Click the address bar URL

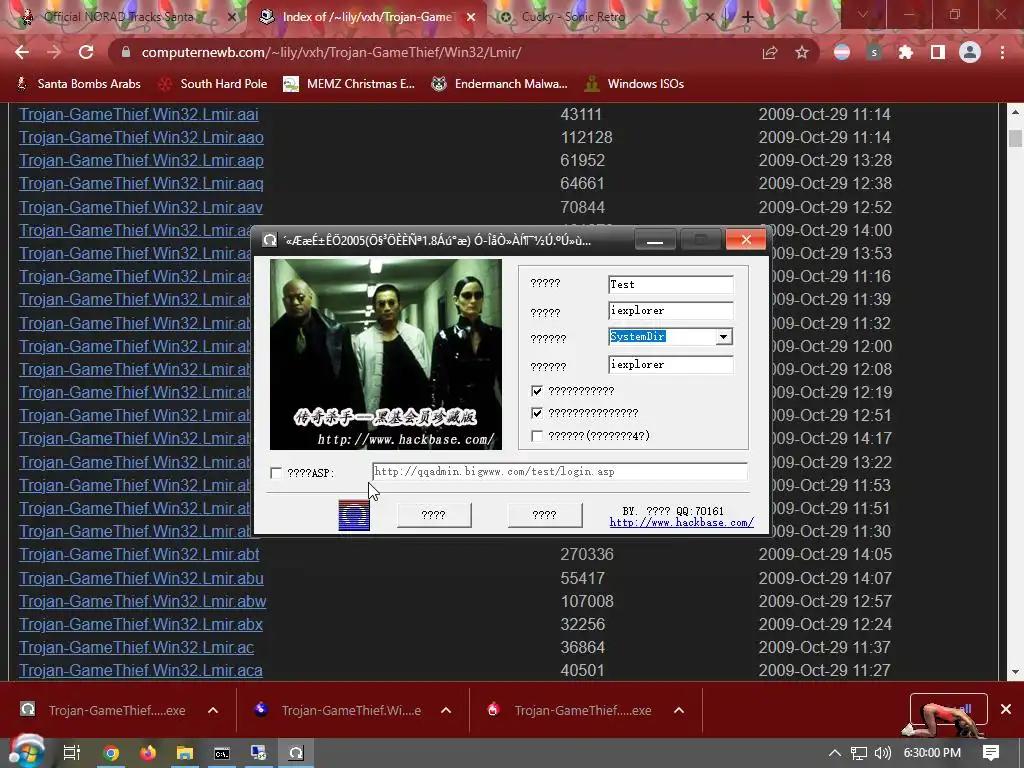(x=331, y=52)
